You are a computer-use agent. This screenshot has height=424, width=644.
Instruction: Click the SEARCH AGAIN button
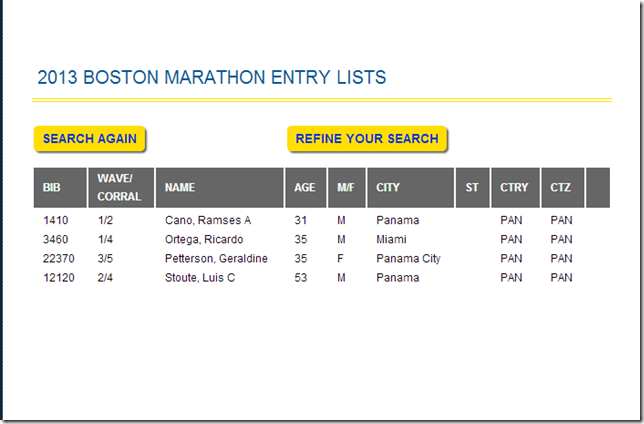tap(90, 139)
